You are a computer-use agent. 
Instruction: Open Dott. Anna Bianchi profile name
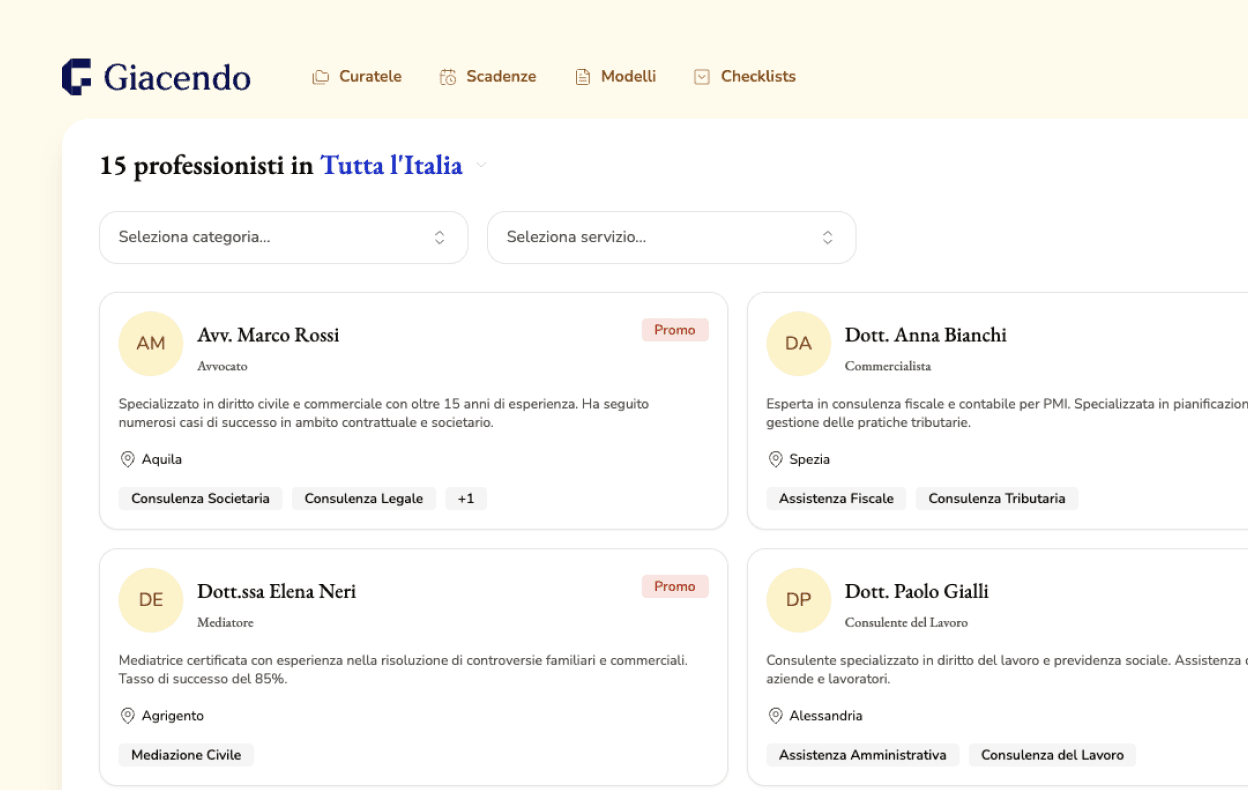point(926,335)
